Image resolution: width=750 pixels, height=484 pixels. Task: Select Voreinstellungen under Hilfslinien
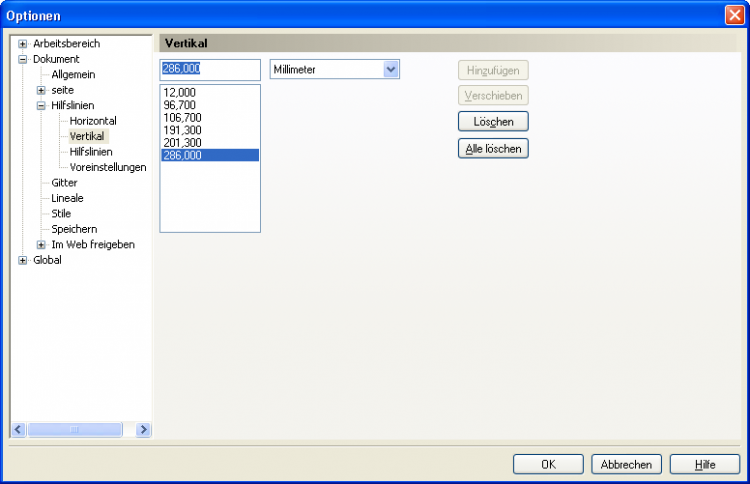click(108, 167)
